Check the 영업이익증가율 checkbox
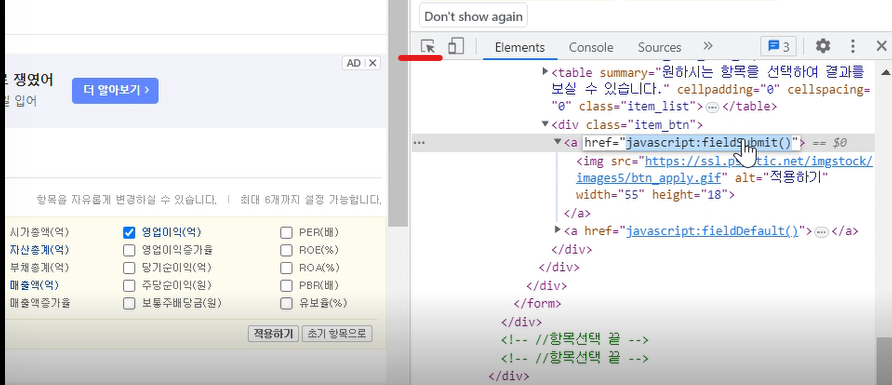The width and height of the screenshot is (892, 385). pyautogui.click(x=129, y=250)
